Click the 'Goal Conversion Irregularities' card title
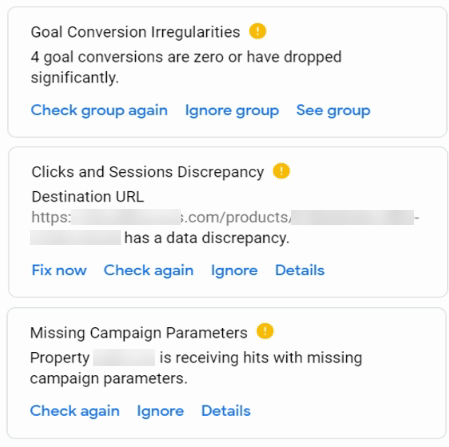Image resolution: width=449 pixels, height=447 pixels. 135,32
